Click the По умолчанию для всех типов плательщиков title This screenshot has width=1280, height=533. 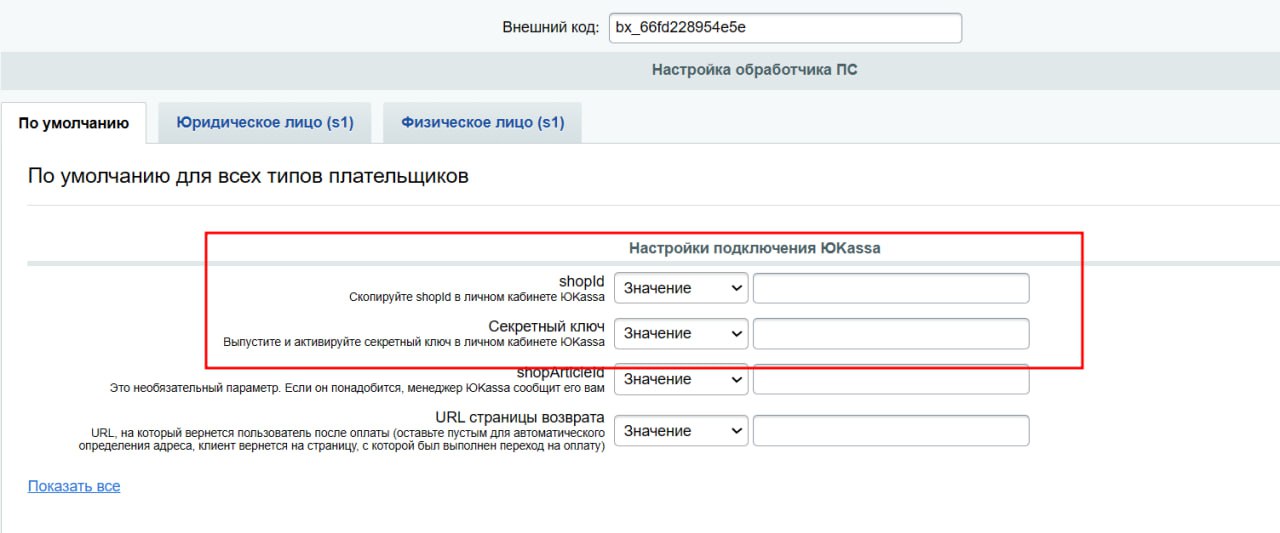point(248,177)
